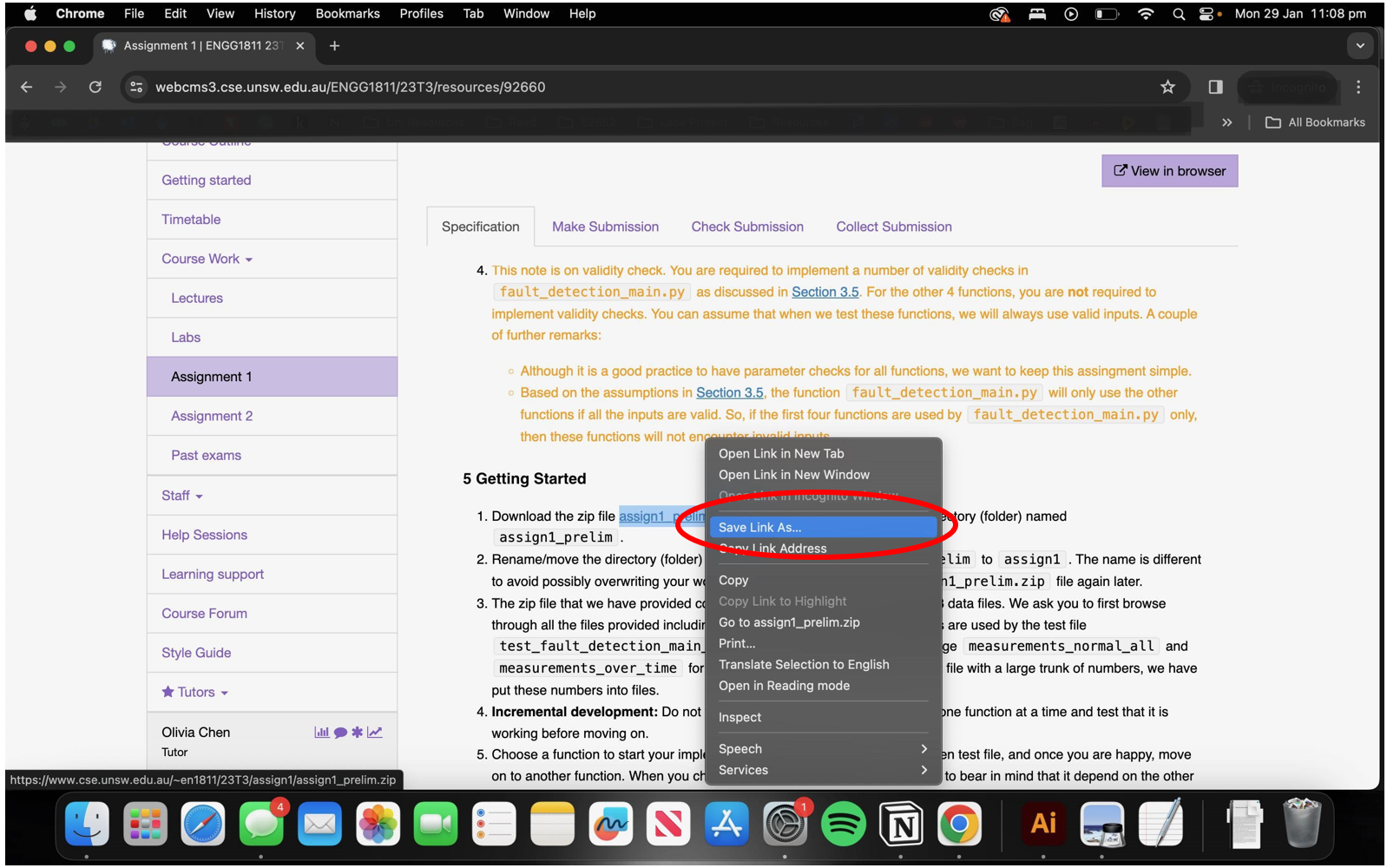Choose Inspect from the context menu

pyautogui.click(x=822, y=717)
